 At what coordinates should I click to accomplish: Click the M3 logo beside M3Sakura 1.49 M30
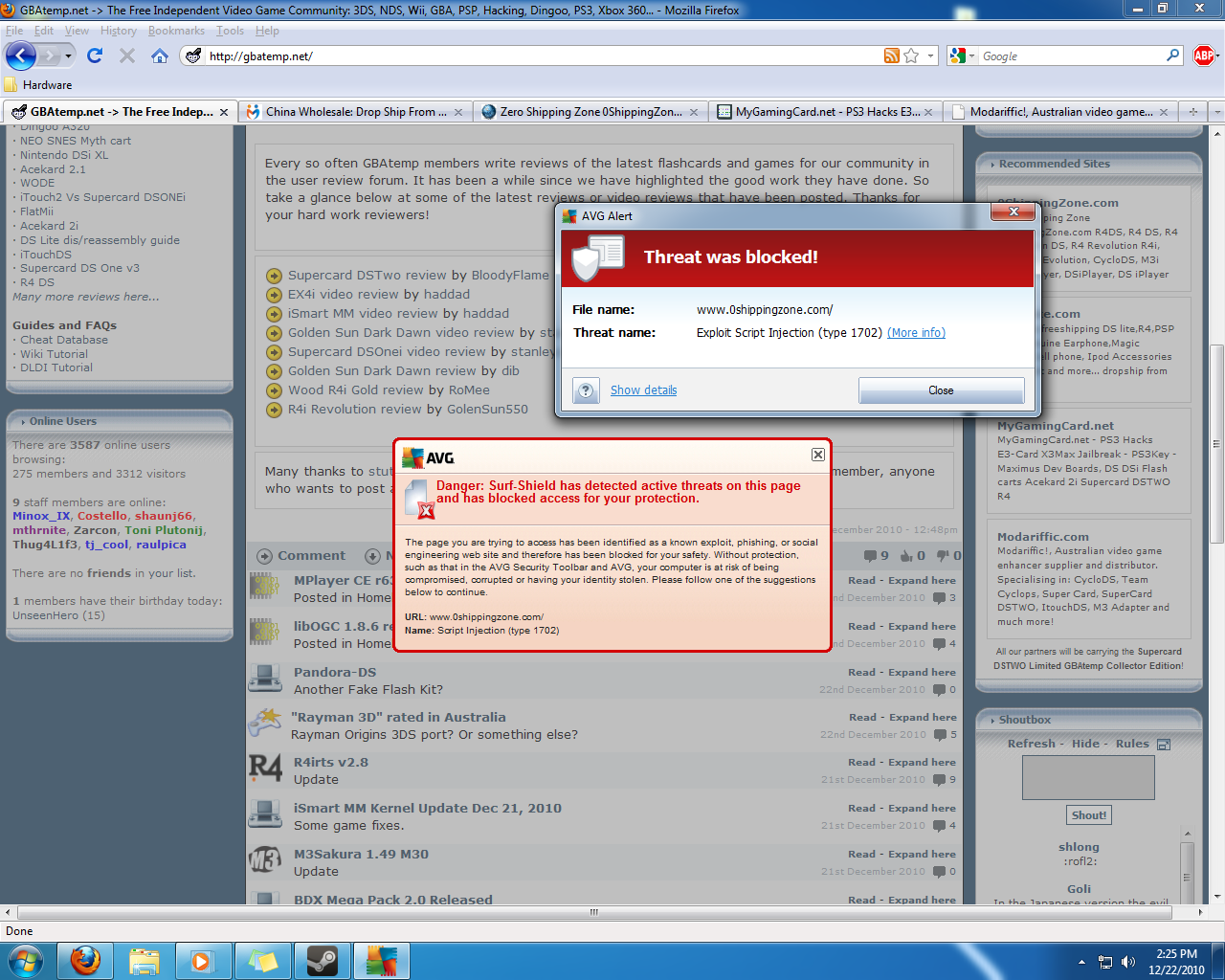click(265, 860)
